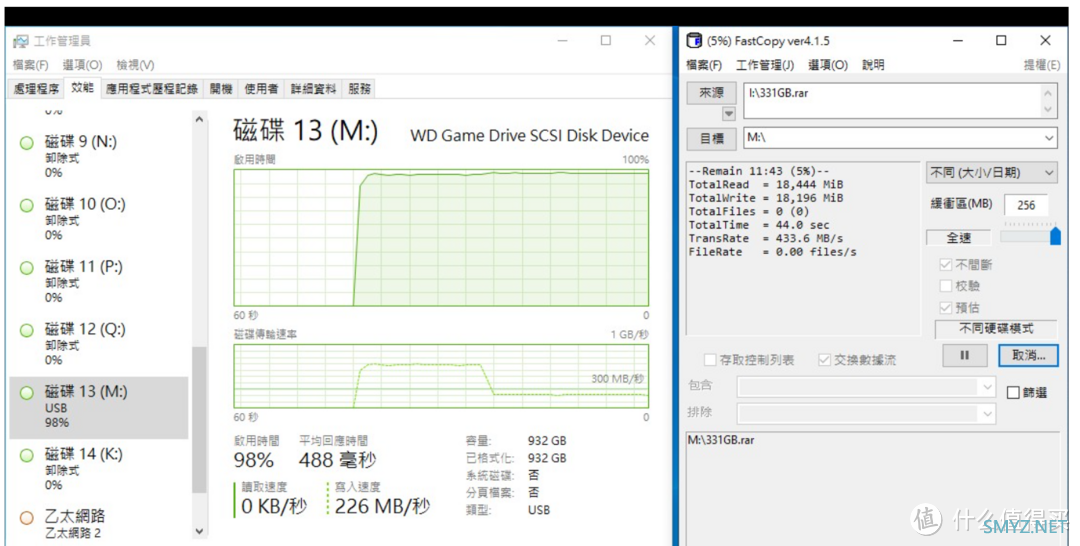Click the 全速 (full speed) button
Viewport: 1080px width, 546px height.
pos(958,238)
